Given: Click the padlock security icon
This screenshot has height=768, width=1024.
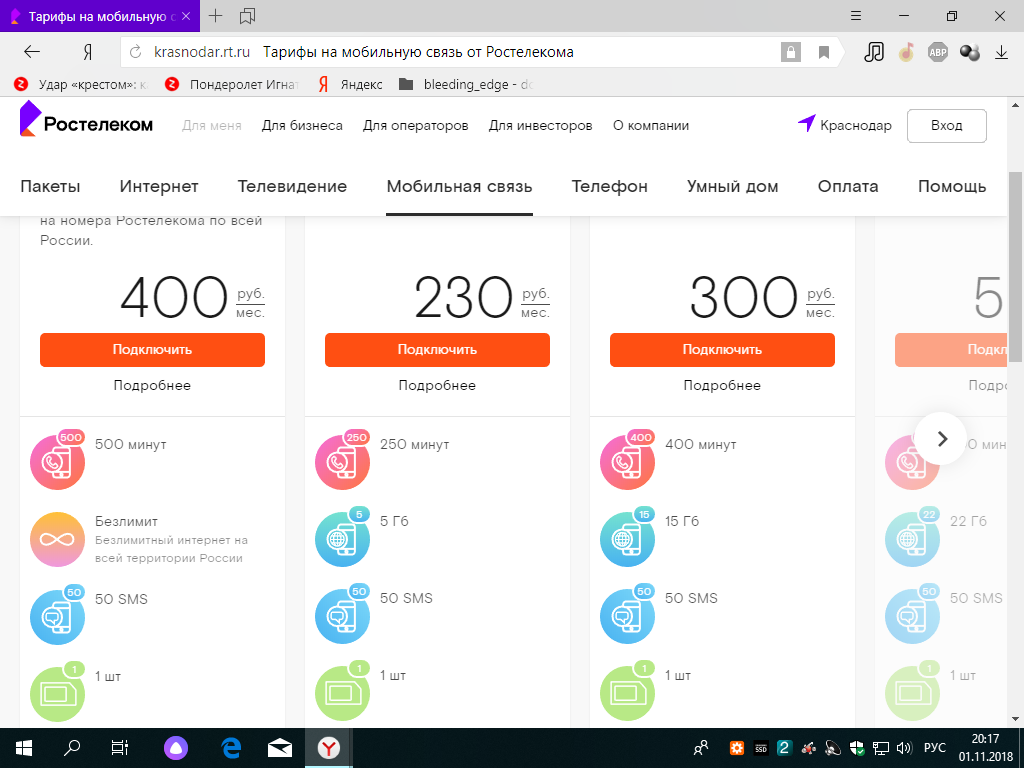Looking at the screenshot, I should [x=790, y=52].
